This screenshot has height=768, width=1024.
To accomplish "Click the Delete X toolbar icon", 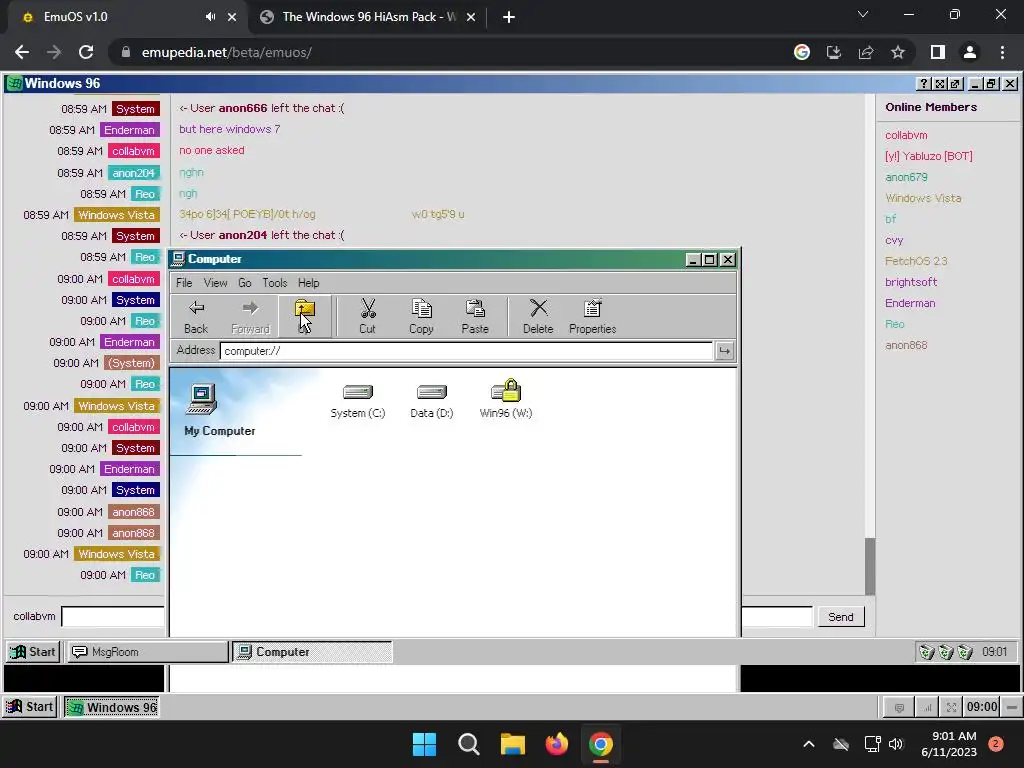I will click(538, 316).
